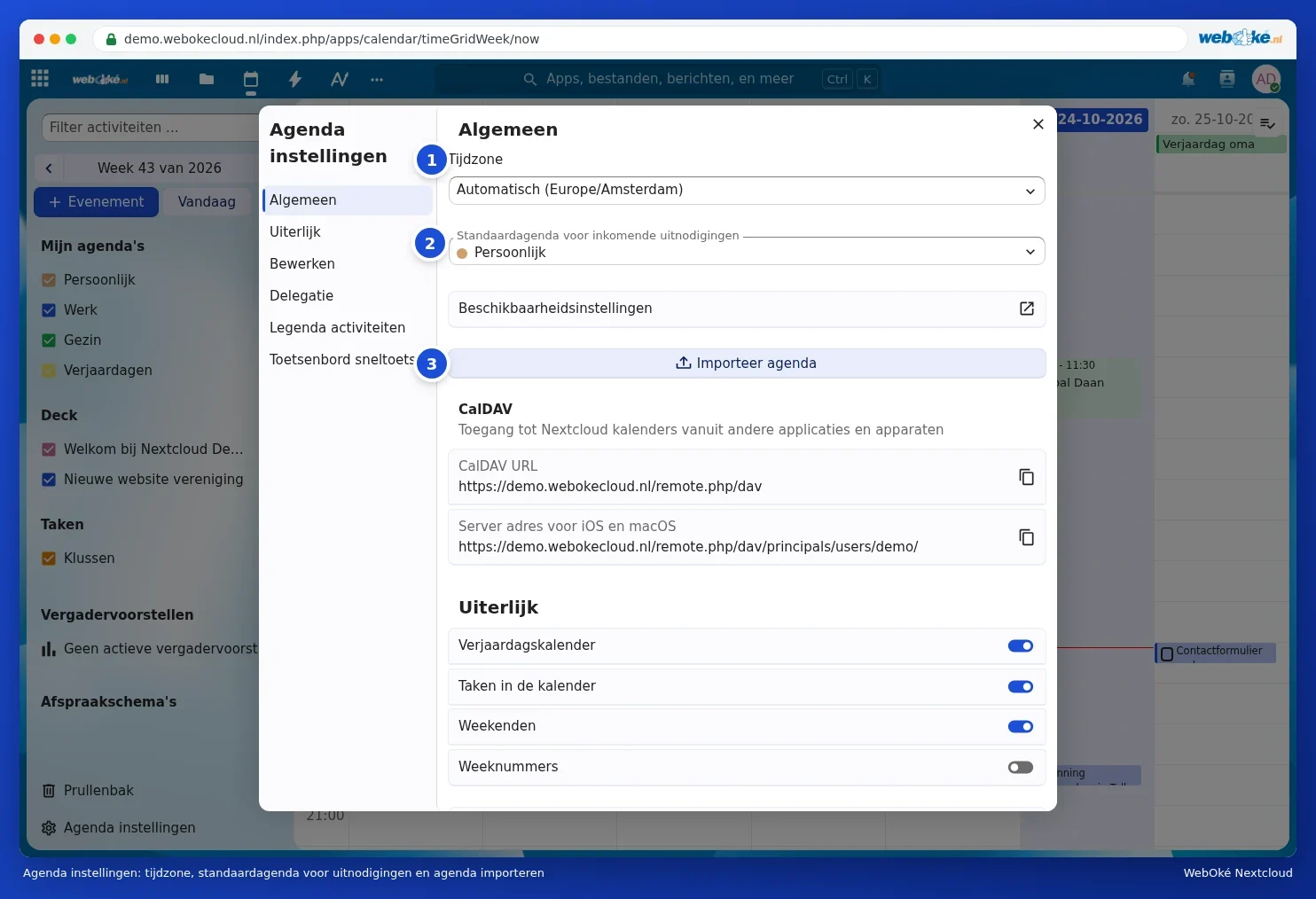The image size is (1316, 899).
Task: Click the Vandaag button
Action: (207, 202)
